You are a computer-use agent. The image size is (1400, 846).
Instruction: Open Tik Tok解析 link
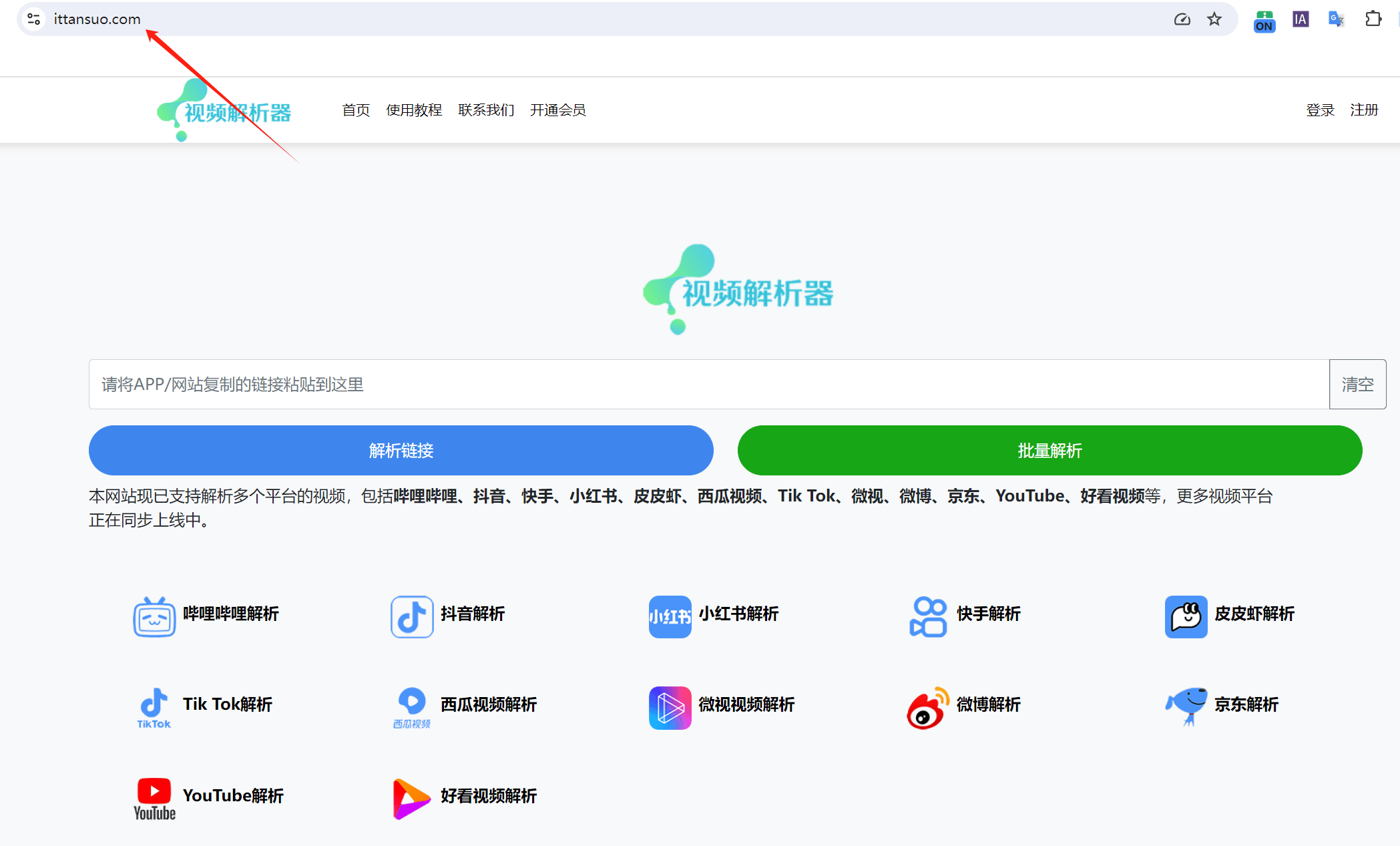[228, 704]
